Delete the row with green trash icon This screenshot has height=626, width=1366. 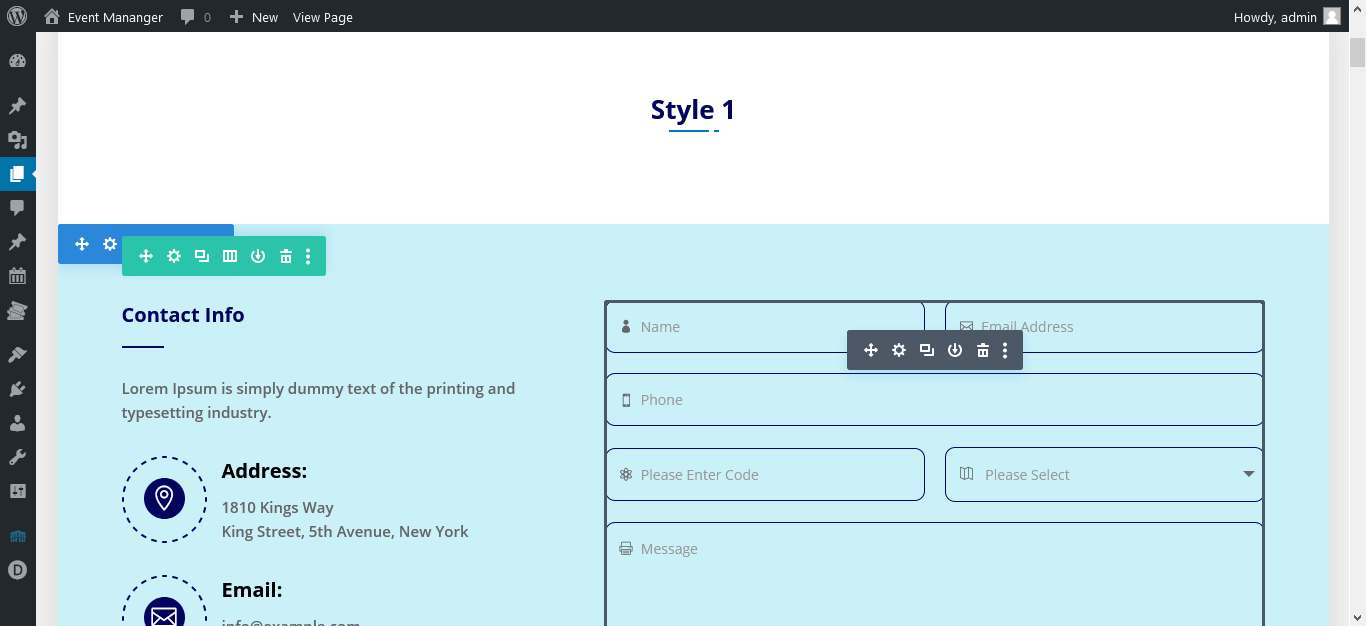pos(286,256)
